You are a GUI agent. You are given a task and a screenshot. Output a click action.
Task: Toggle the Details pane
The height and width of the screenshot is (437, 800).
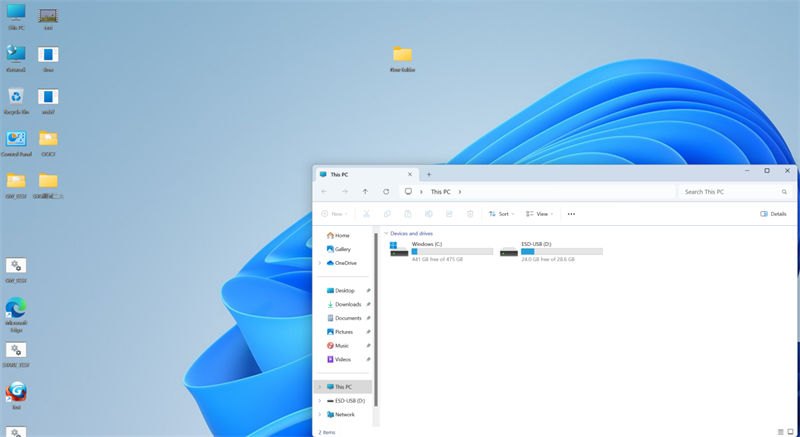pyautogui.click(x=773, y=214)
